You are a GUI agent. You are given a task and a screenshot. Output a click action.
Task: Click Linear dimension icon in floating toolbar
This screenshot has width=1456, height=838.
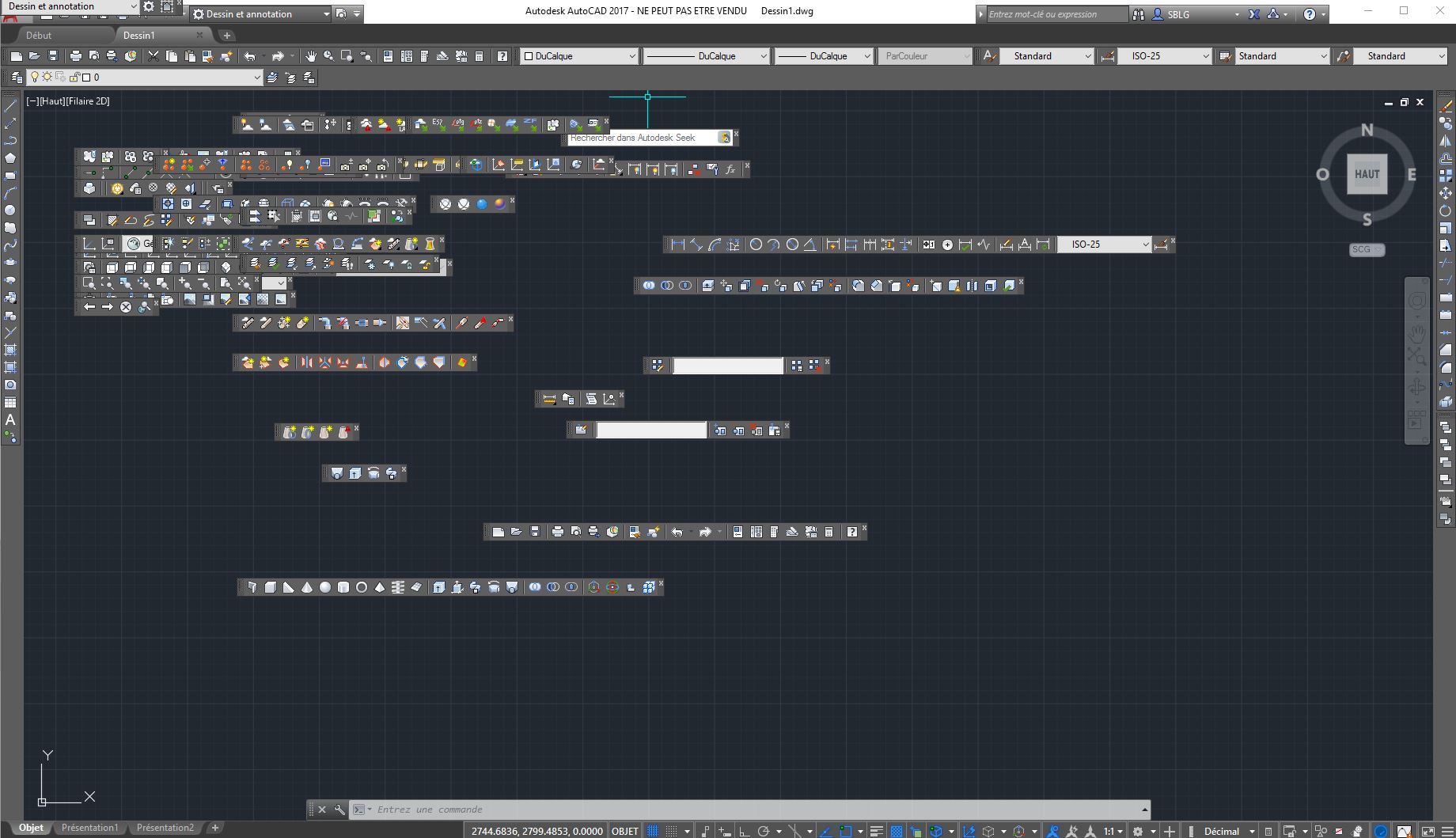click(678, 245)
